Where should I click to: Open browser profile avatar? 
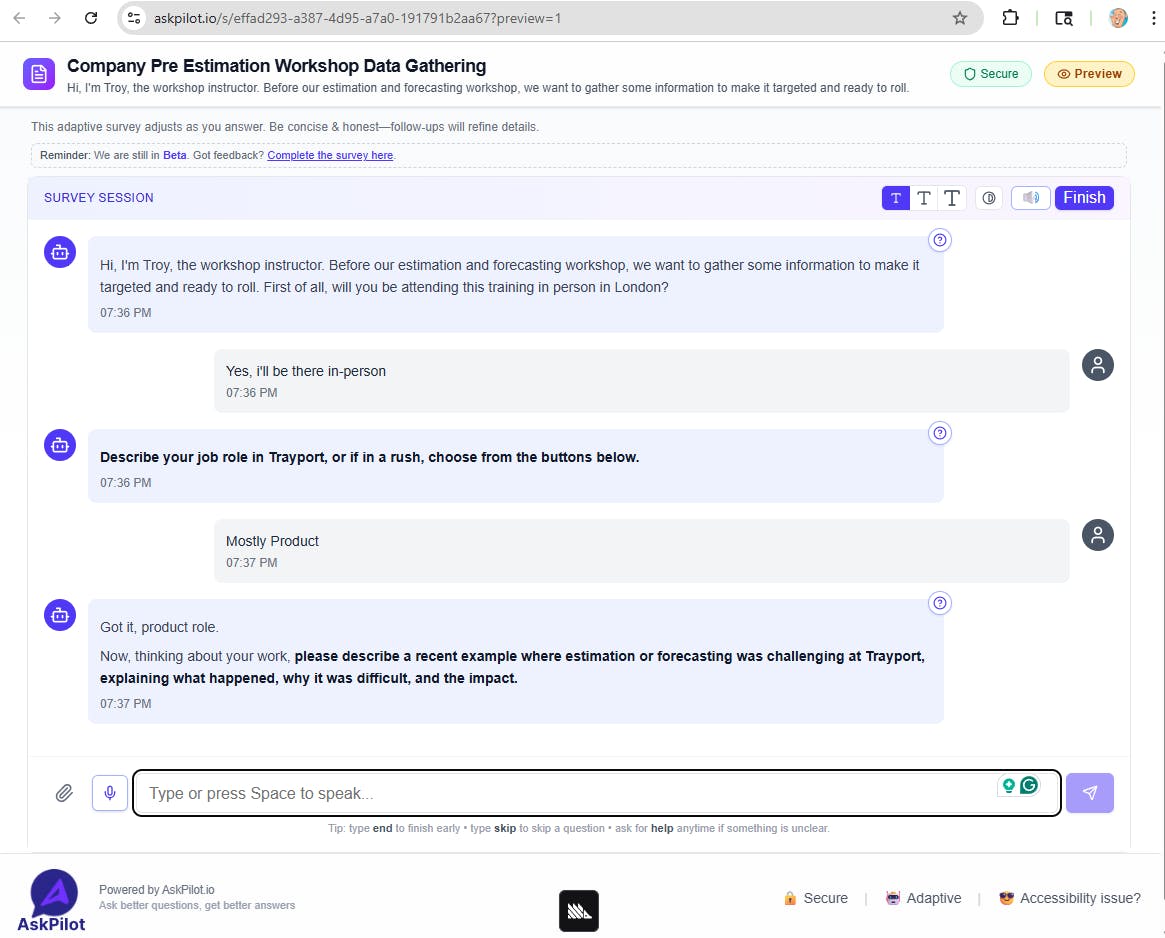[x=1118, y=18]
